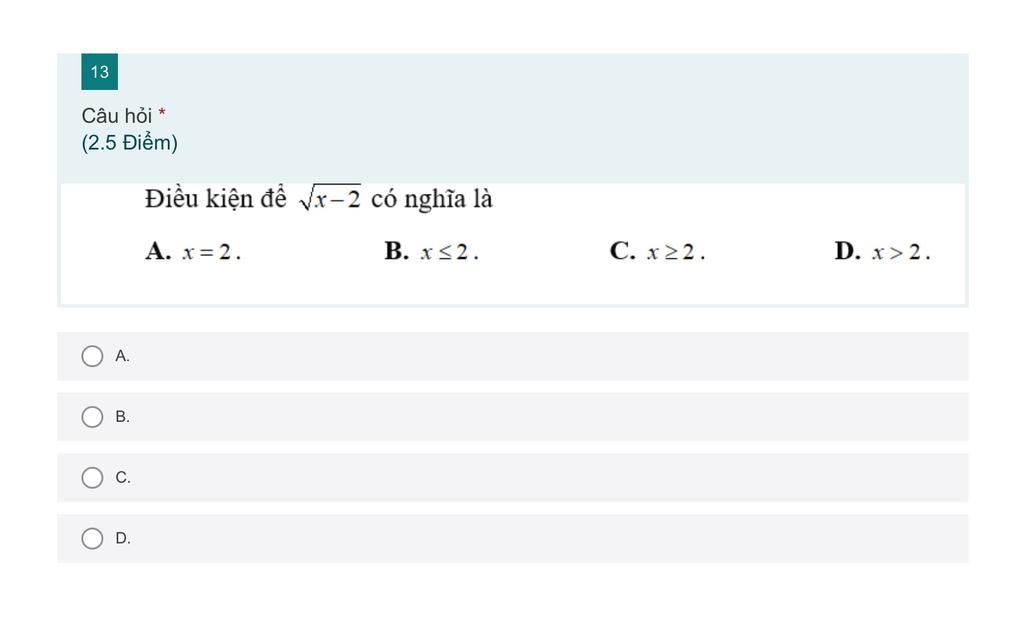This screenshot has height=634, width=1024.
Task: Click the 'D.' label beside fourth radio
Action: (x=123, y=539)
